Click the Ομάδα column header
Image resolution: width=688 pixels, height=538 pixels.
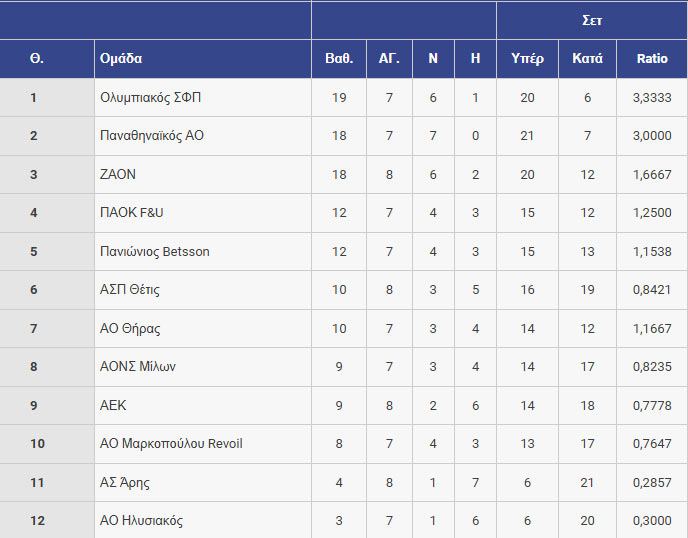[121, 59]
